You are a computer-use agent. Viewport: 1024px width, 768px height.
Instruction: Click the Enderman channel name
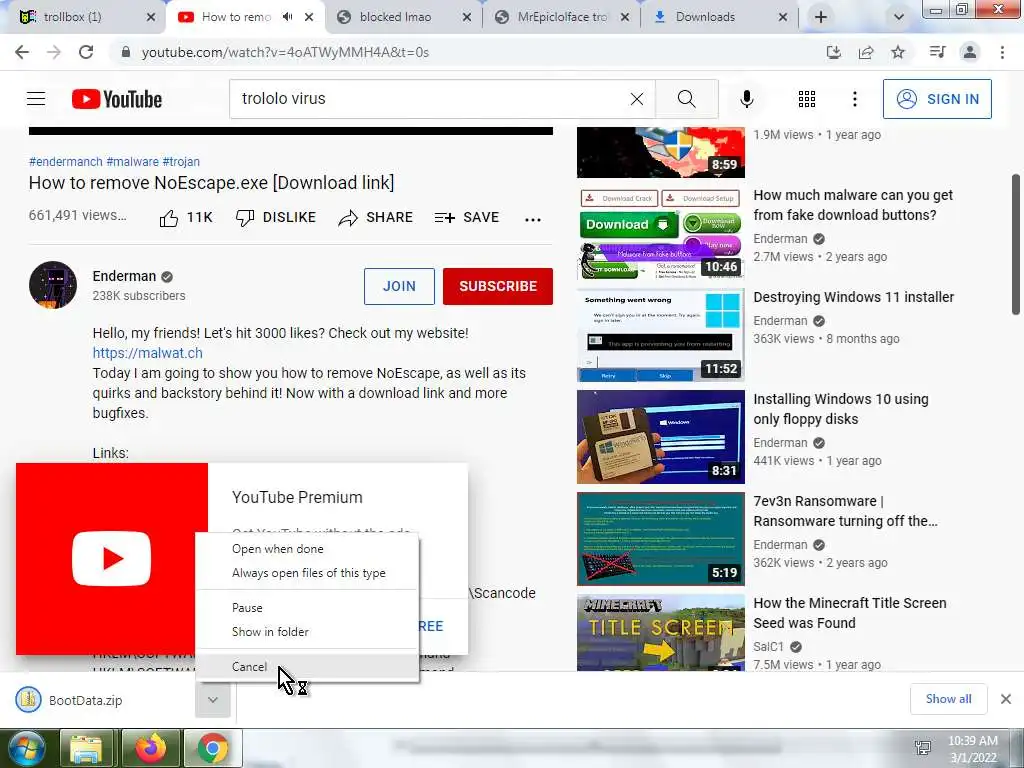(124, 276)
